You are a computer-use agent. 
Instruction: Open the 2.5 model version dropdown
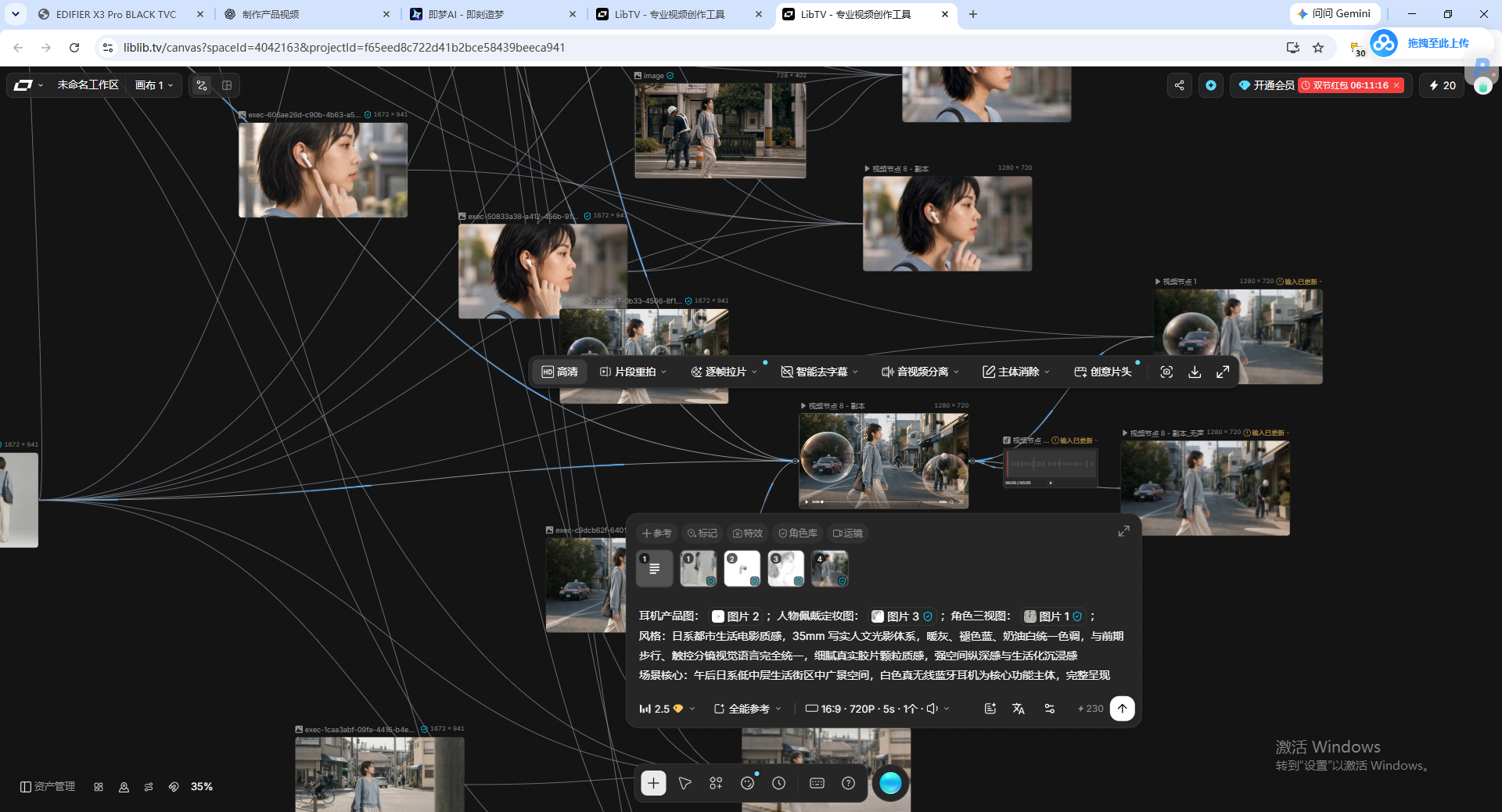click(667, 709)
